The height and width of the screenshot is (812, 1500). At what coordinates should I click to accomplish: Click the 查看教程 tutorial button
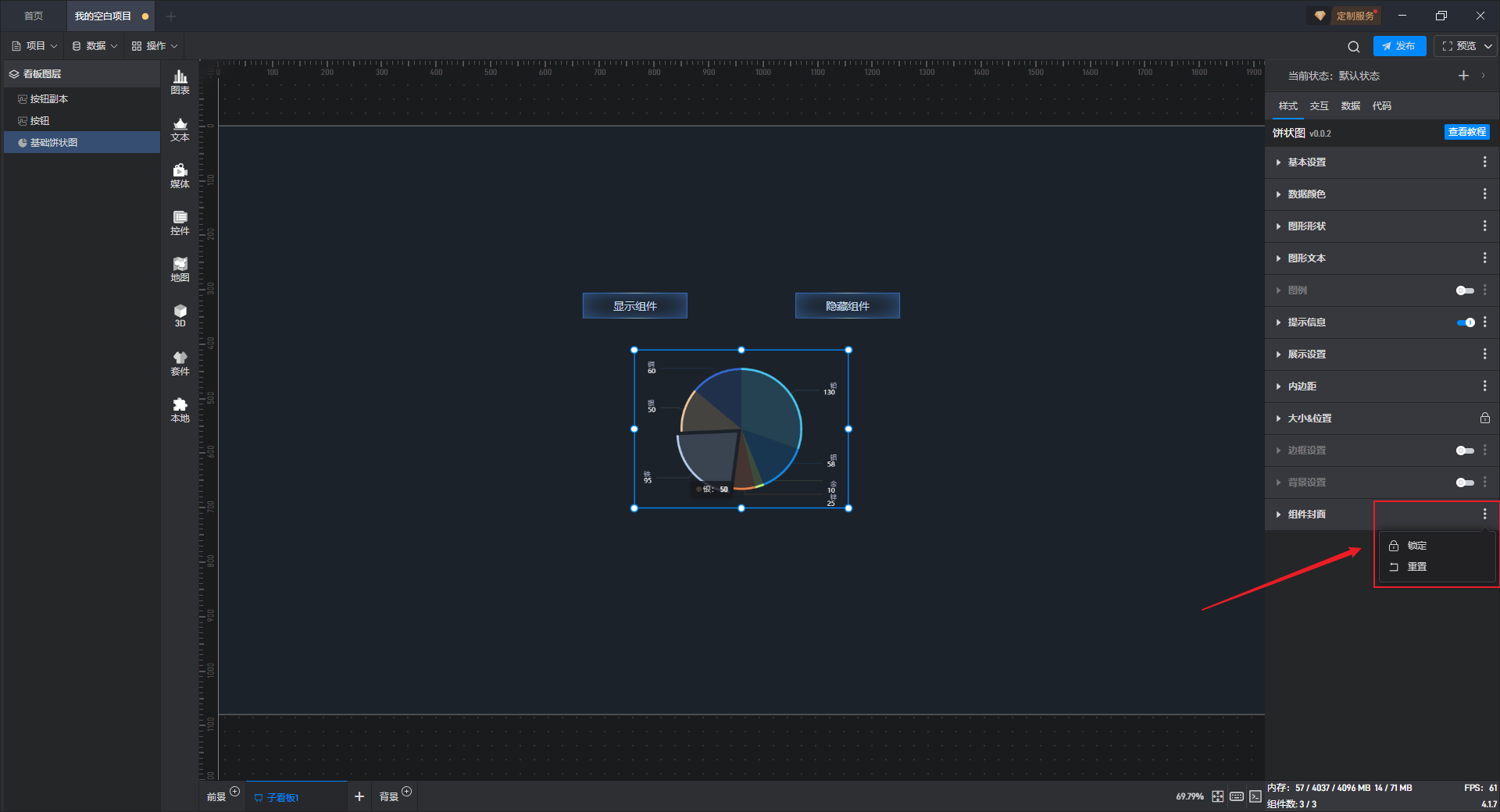point(1466,133)
